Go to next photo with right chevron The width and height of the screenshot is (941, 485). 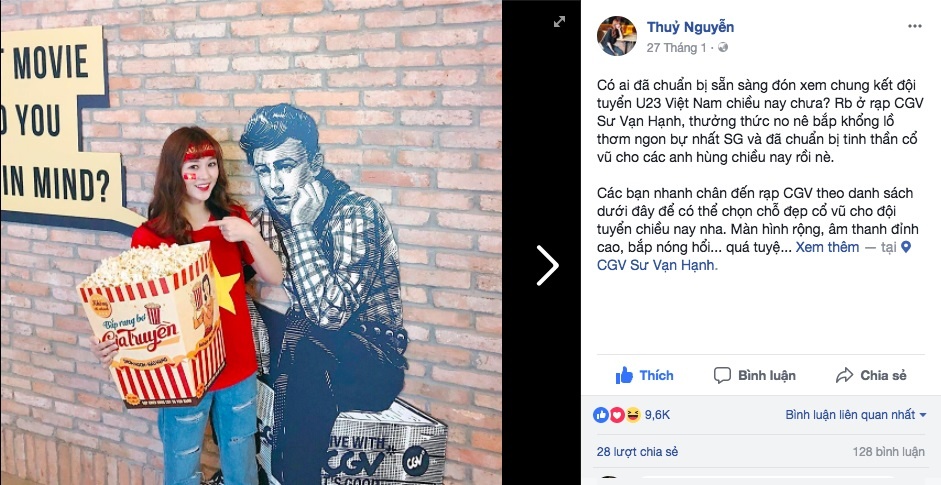pos(547,265)
